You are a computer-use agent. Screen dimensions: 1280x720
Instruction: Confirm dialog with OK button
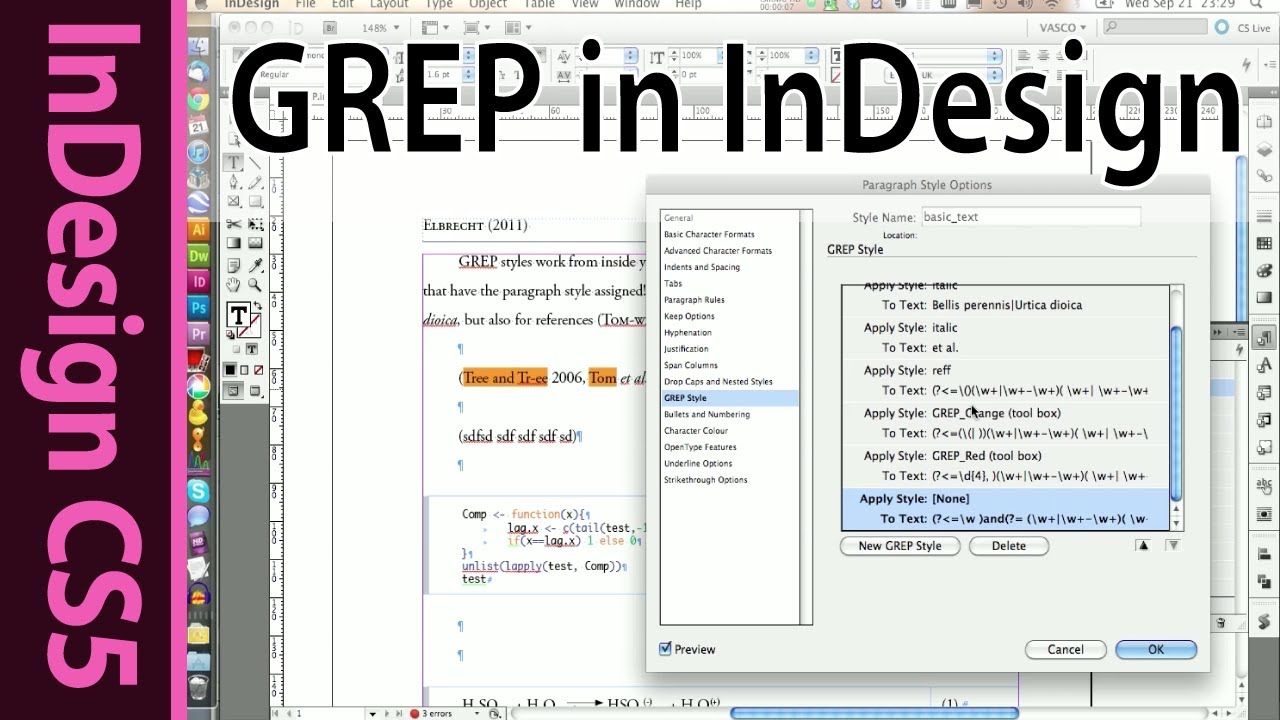click(1156, 650)
